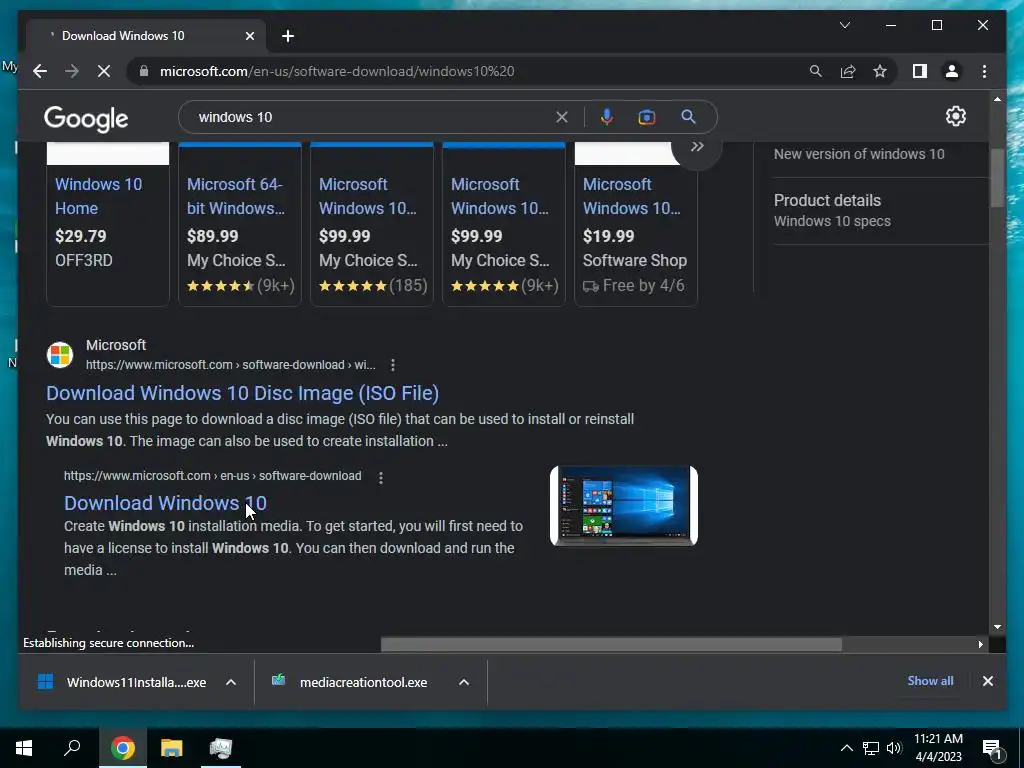Open the notification center

992,750
